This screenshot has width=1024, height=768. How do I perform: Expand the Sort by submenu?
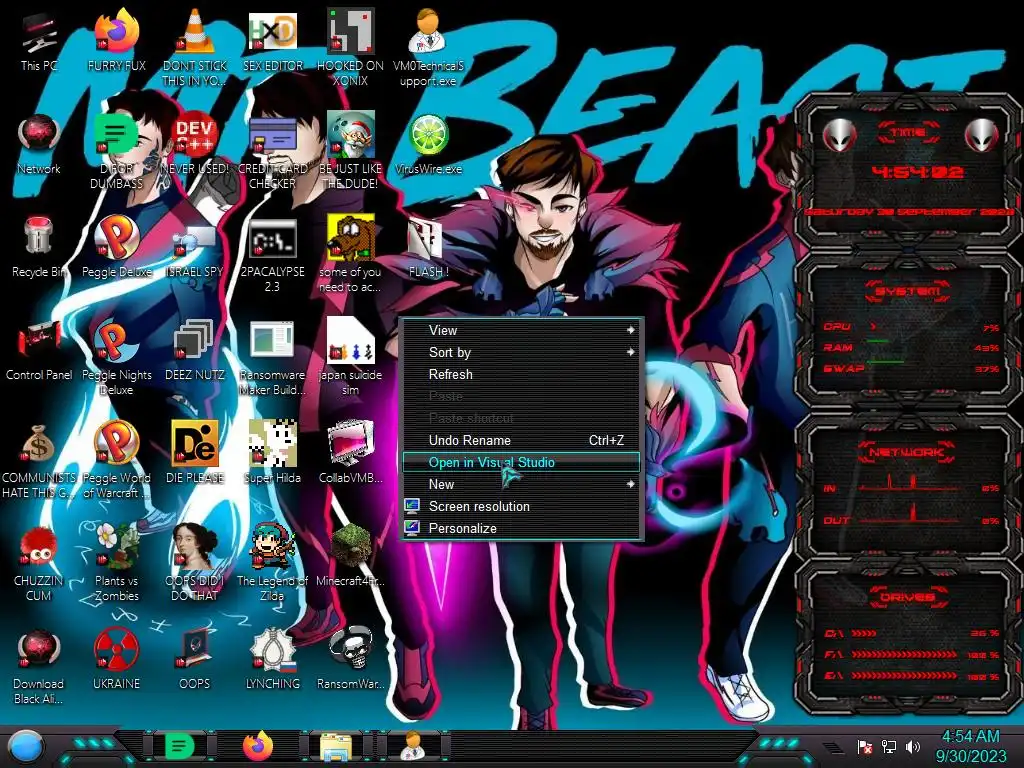pyautogui.click(x=521, y=353)
